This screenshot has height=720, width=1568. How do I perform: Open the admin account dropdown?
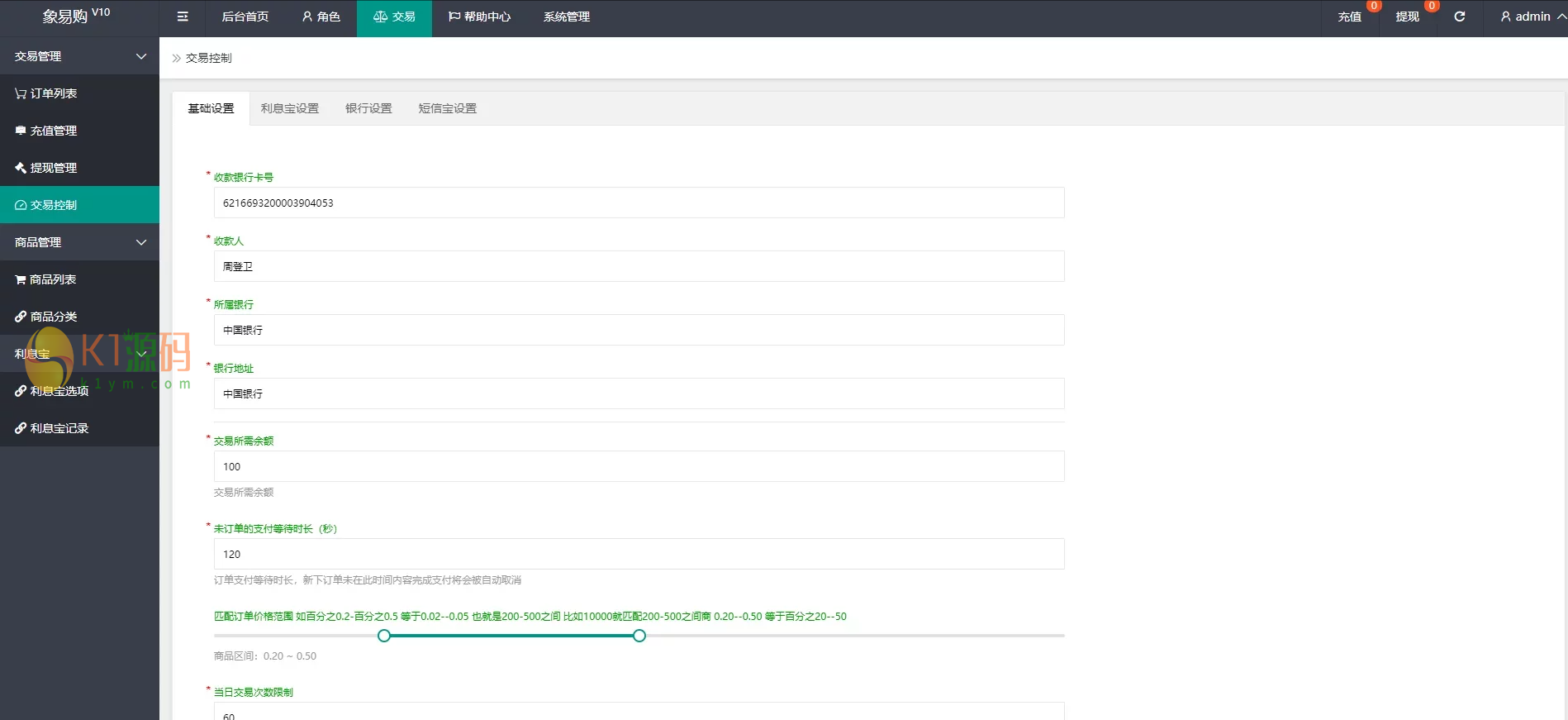[x=1533, y=17]
